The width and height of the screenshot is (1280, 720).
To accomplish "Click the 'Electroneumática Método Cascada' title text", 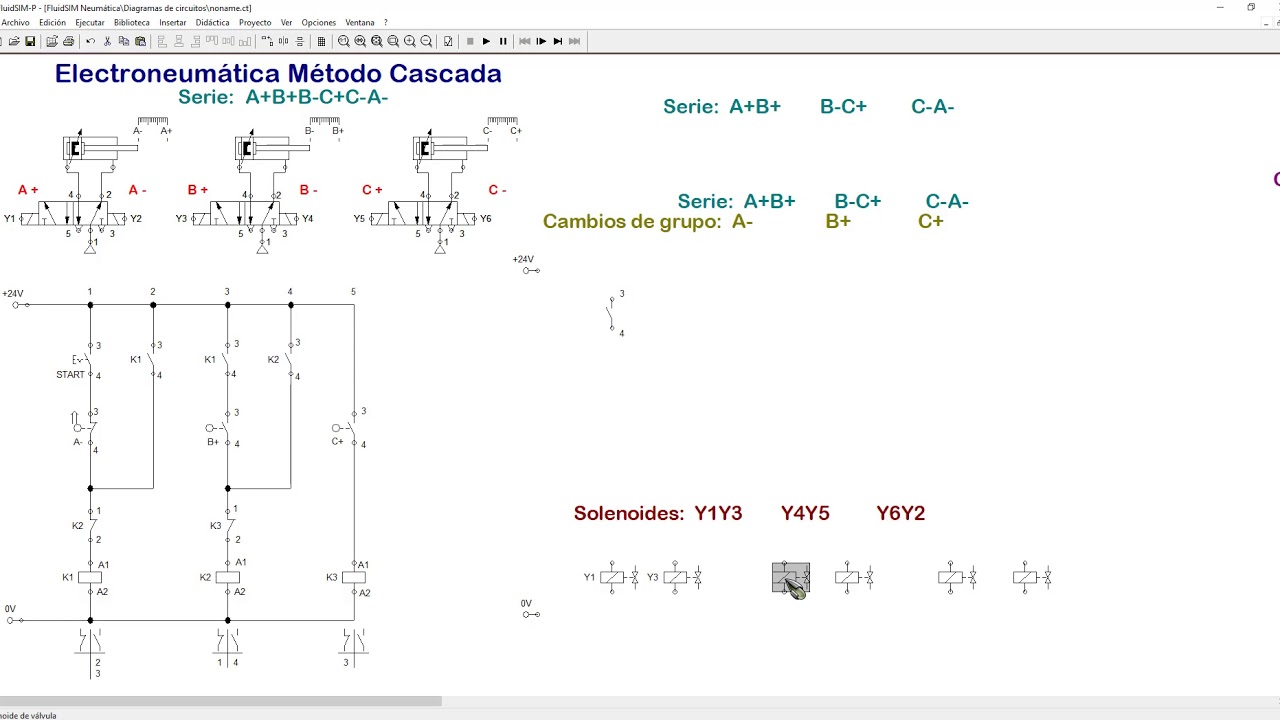I will pos(278,73).
